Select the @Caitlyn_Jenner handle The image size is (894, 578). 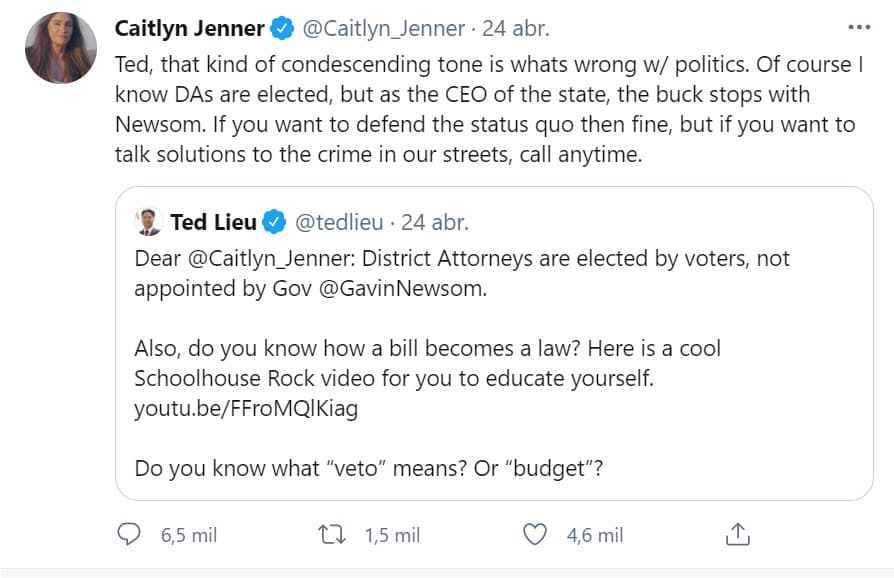386,29
